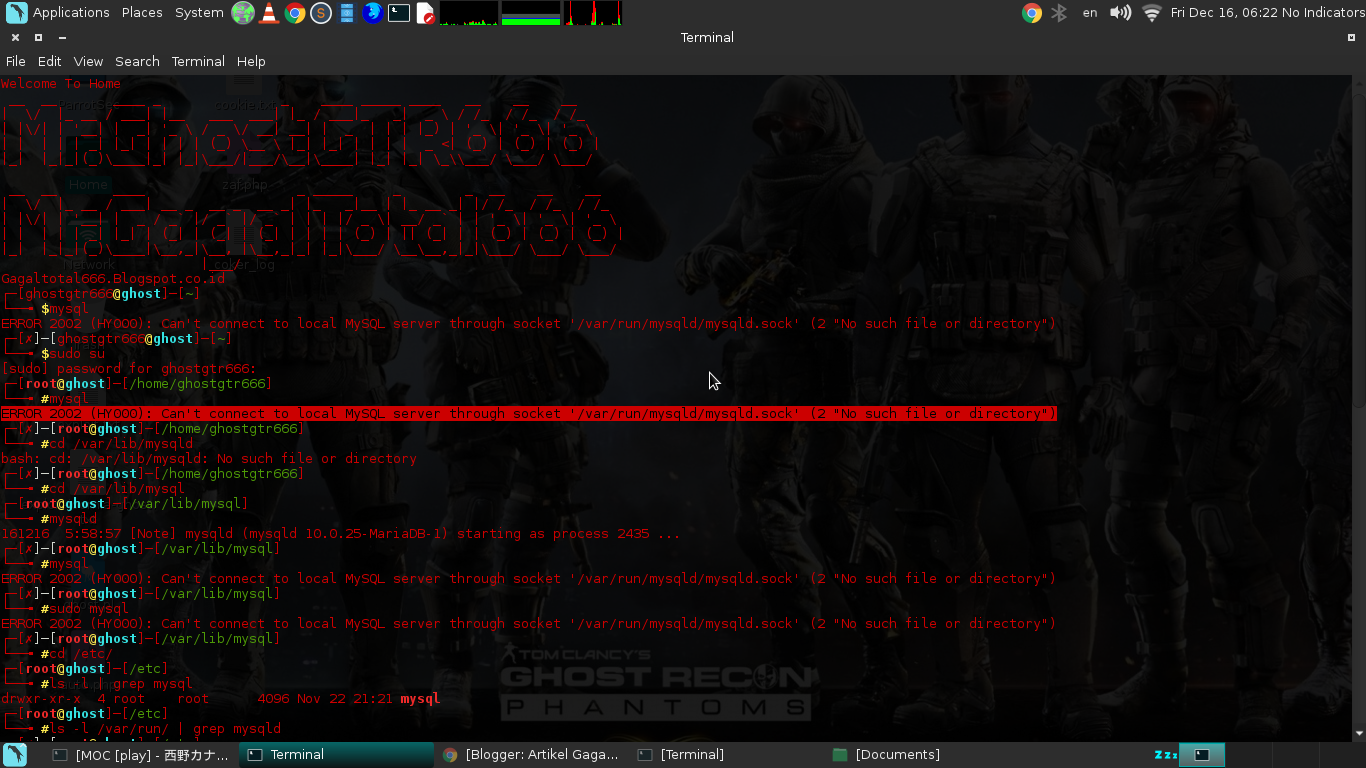Open the Wi-Fi network indicator
Screen dimensions: 1366x768
point(1152,13)
